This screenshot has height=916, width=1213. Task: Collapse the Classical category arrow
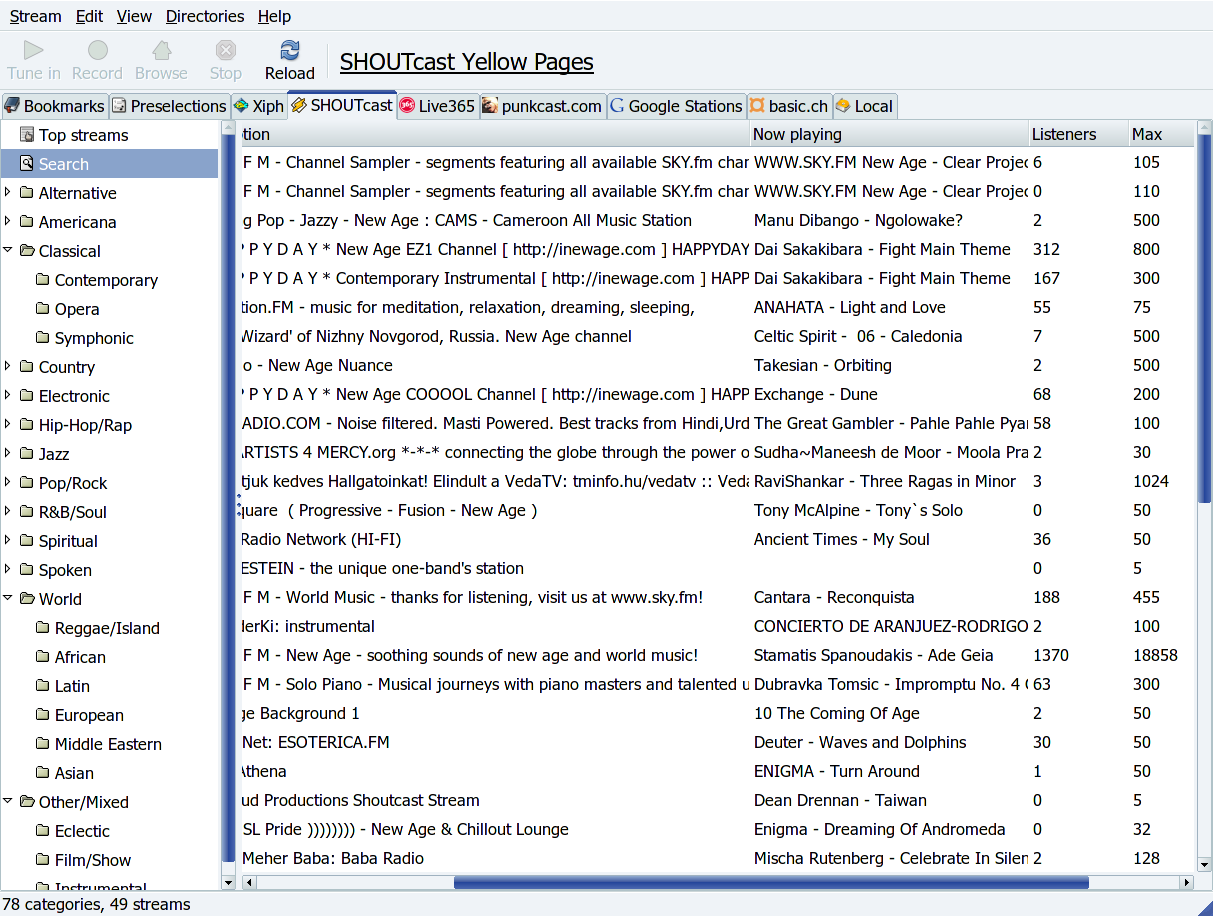click(8, 250)
